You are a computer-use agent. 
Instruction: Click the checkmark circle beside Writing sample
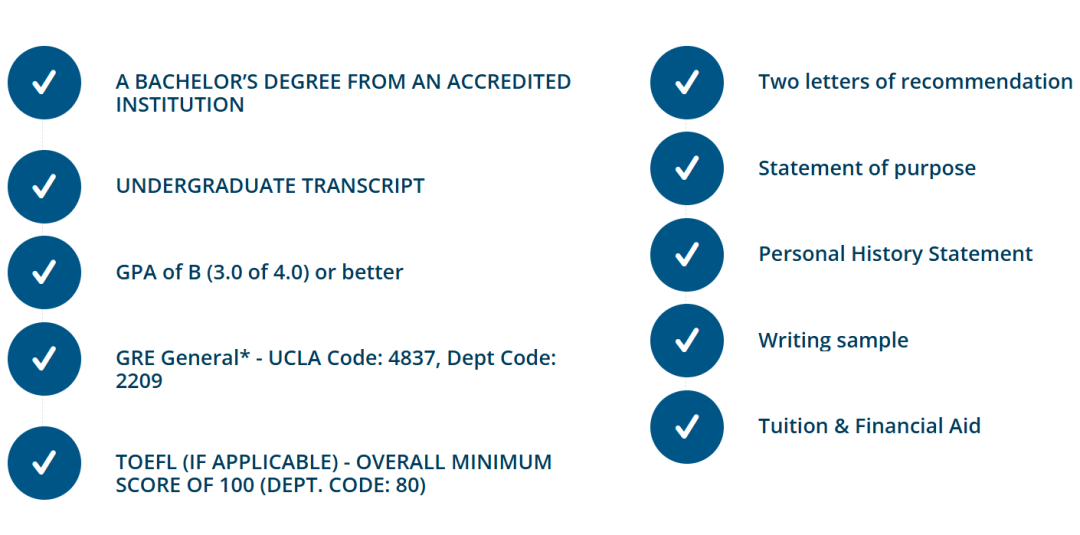[x=687, y=341]
